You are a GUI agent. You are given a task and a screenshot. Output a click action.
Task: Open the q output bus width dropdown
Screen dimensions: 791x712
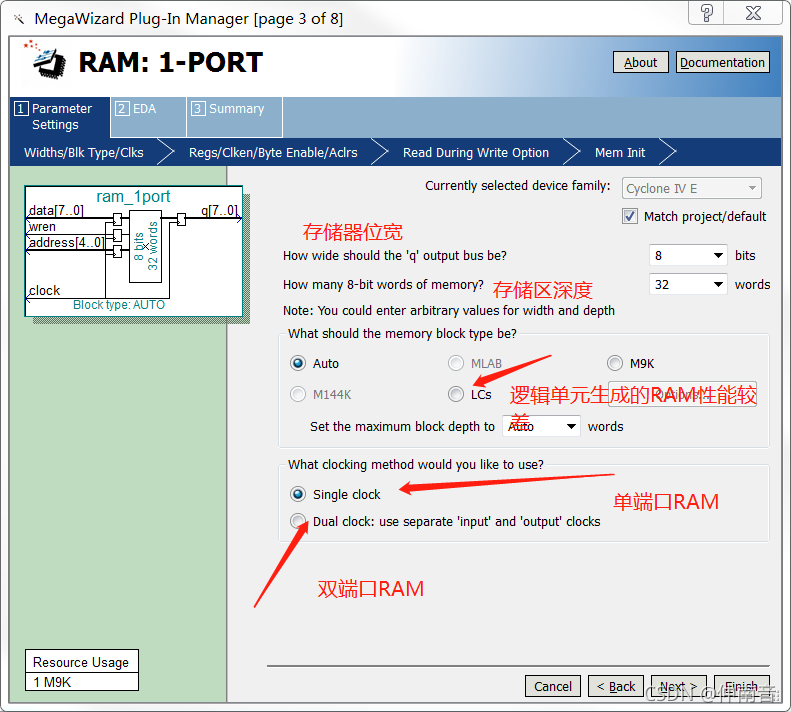[688, 255]
